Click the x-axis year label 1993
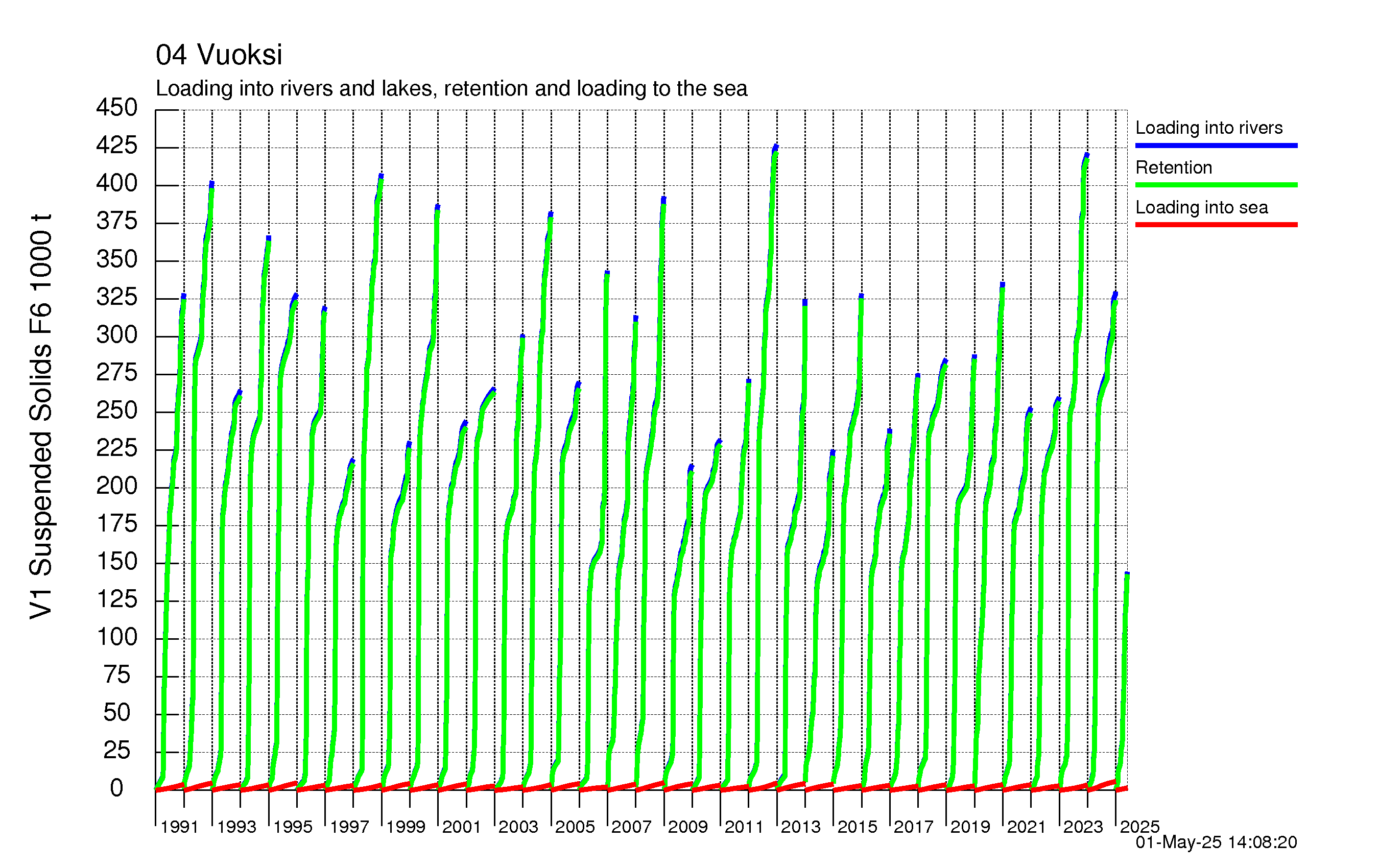Screen dimensions: 1379x868 point(236,827)
